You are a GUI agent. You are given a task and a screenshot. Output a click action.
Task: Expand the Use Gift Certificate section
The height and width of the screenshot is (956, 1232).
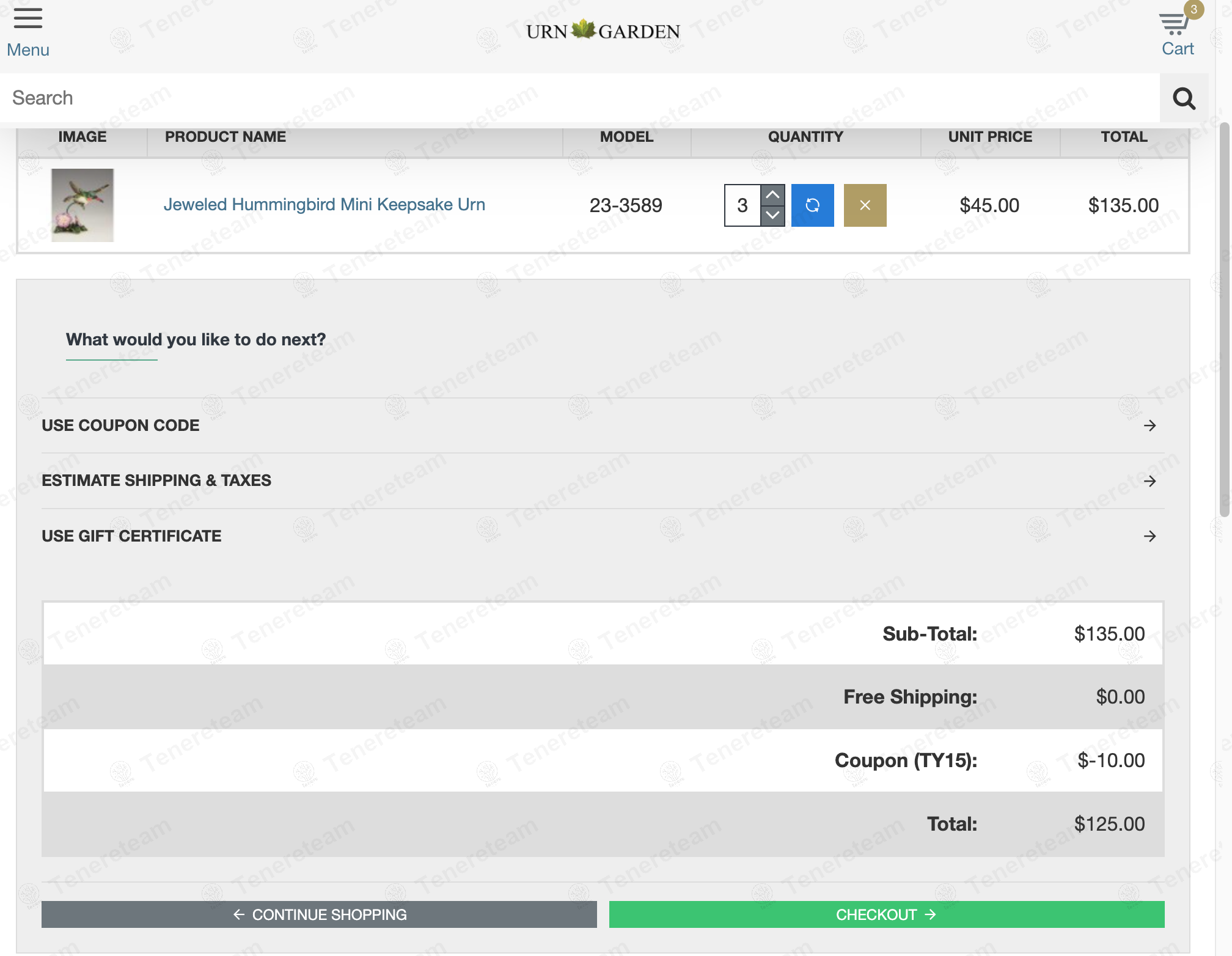click(603, 536)
